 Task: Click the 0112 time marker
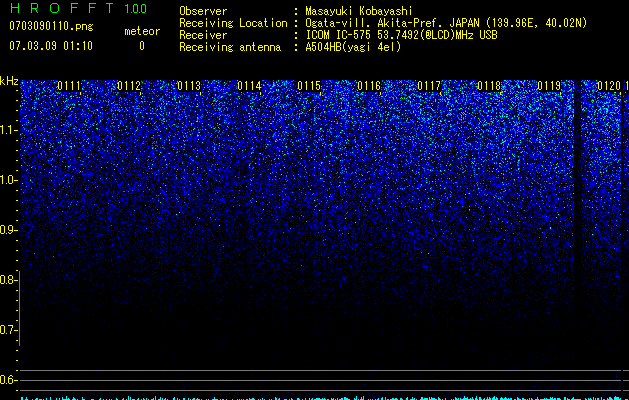point(129,86)
